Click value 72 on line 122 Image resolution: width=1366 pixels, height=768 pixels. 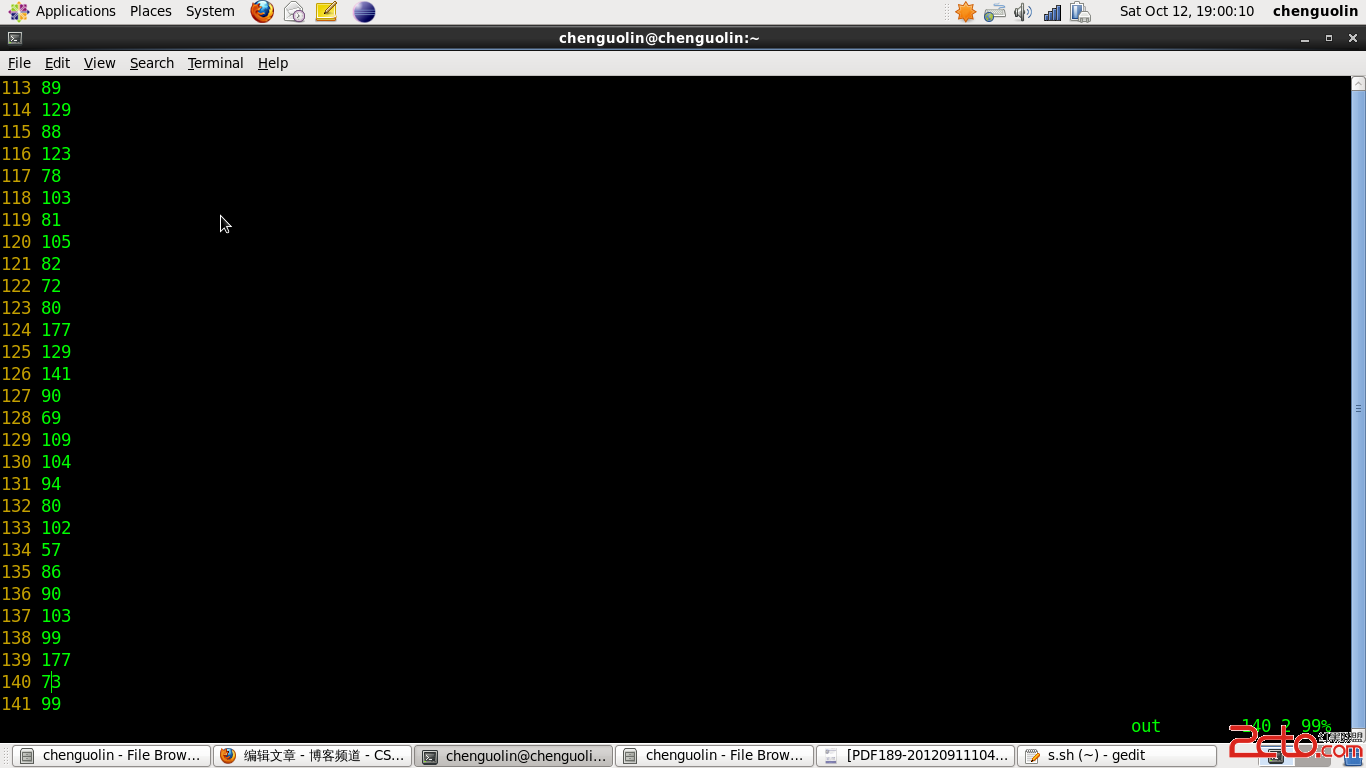51,286
